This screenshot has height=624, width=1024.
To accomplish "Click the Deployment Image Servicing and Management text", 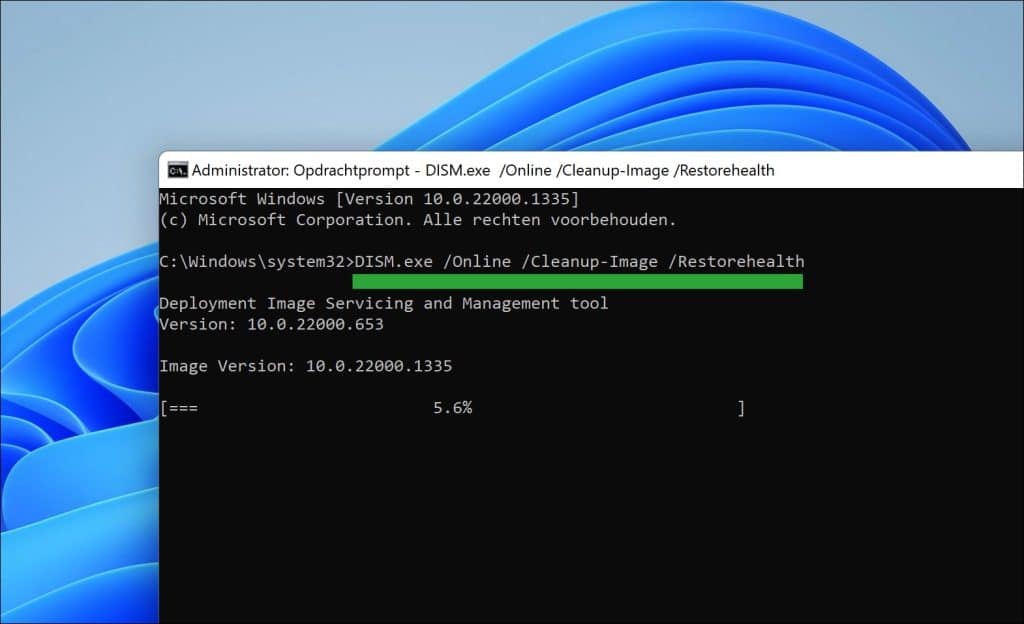I will tap(383, 303).
